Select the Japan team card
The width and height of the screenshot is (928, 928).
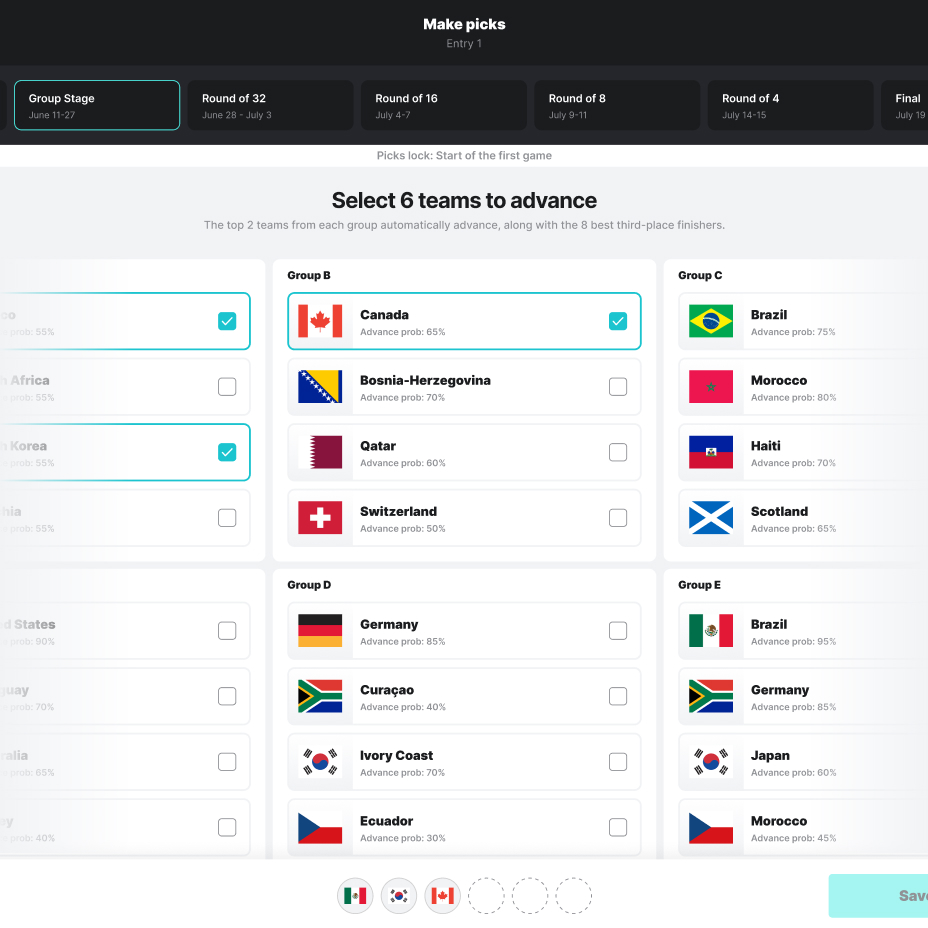click(x=803, y=762)
